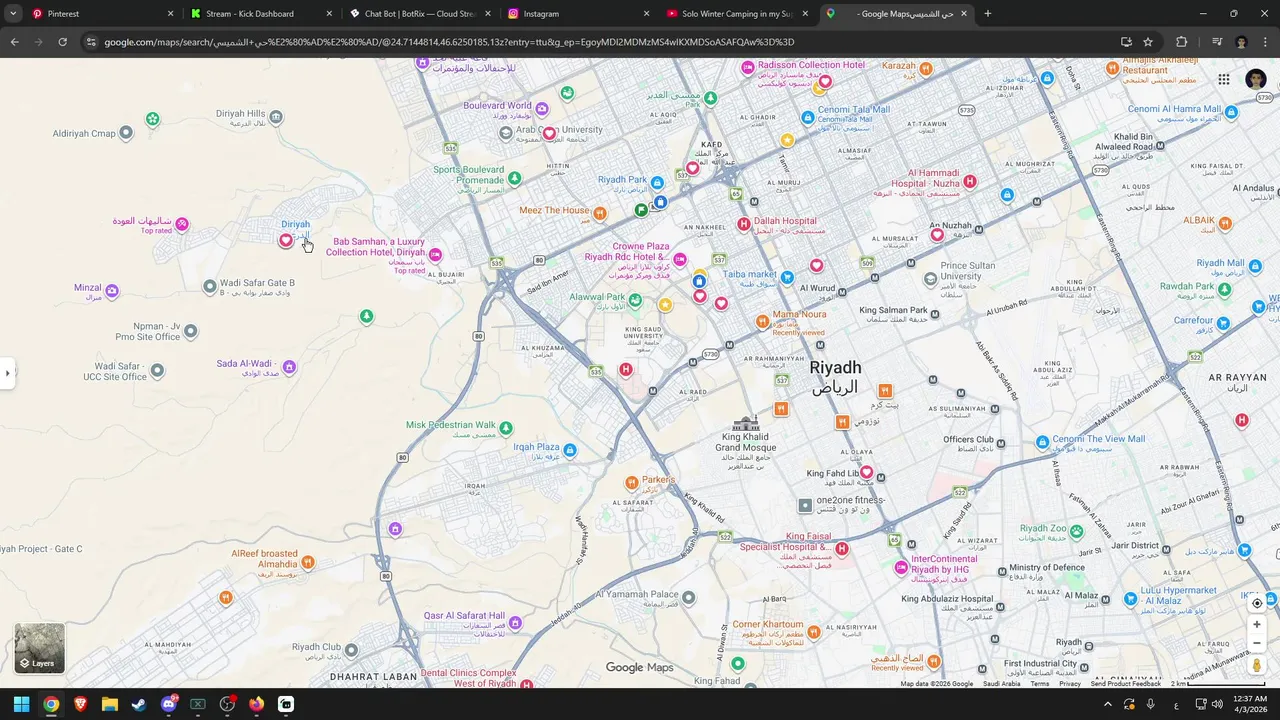Open the tab search dropdown

13,14
